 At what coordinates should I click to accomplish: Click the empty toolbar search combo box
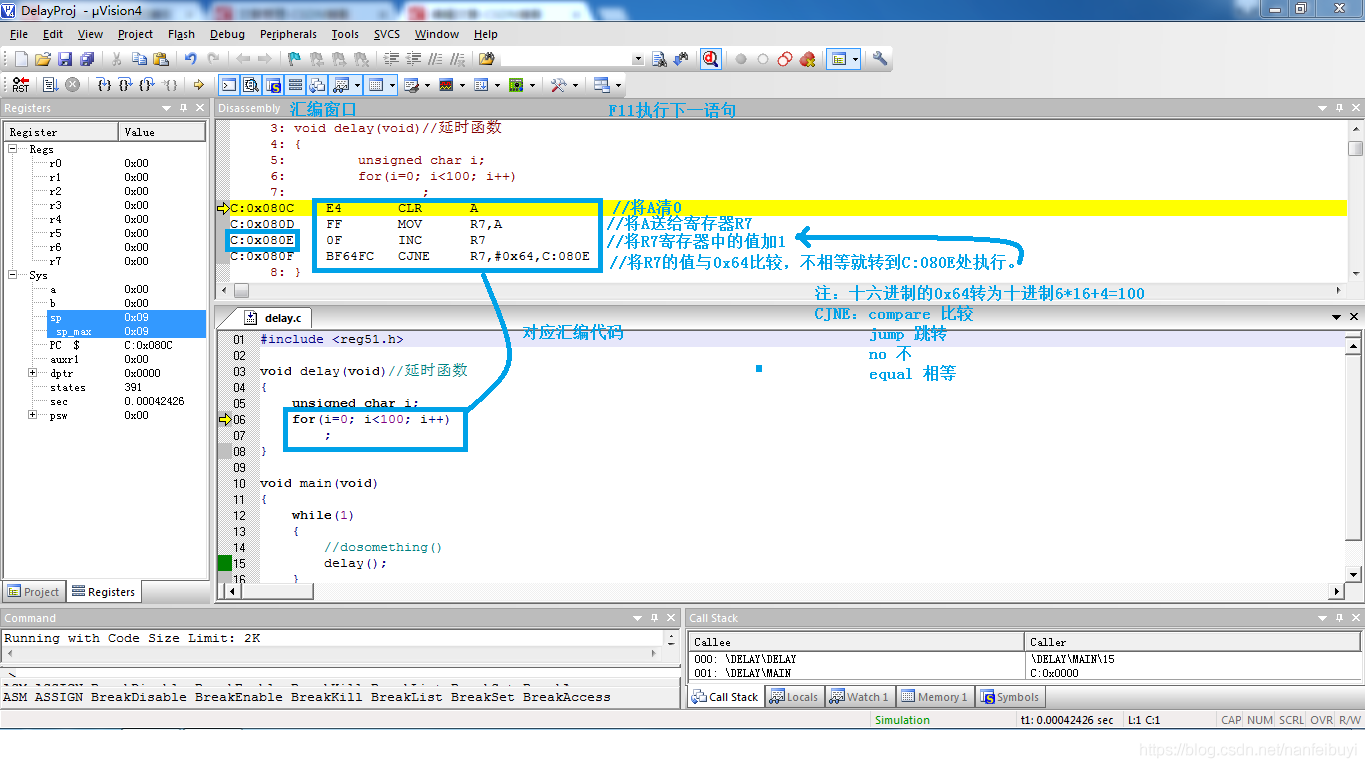[572, 59]
